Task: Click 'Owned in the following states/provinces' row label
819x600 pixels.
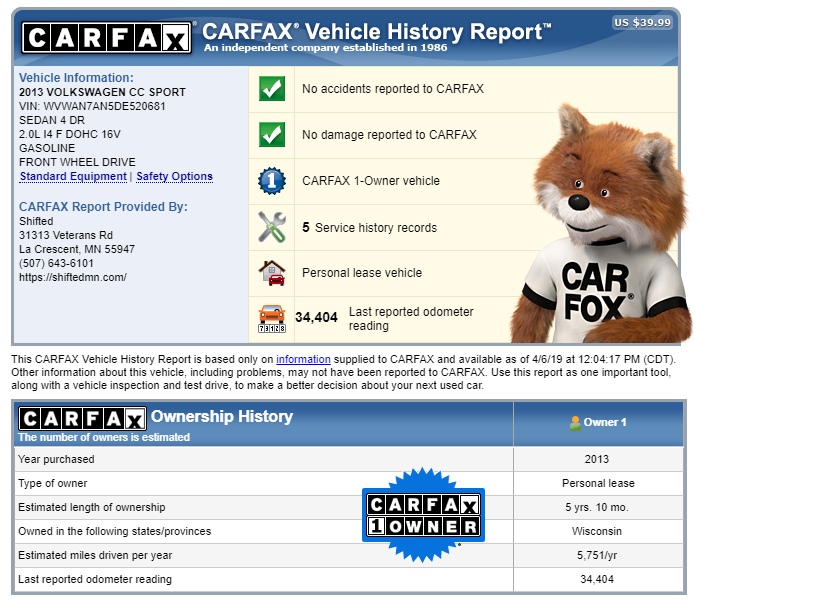Action: click(x=115, y=532)
